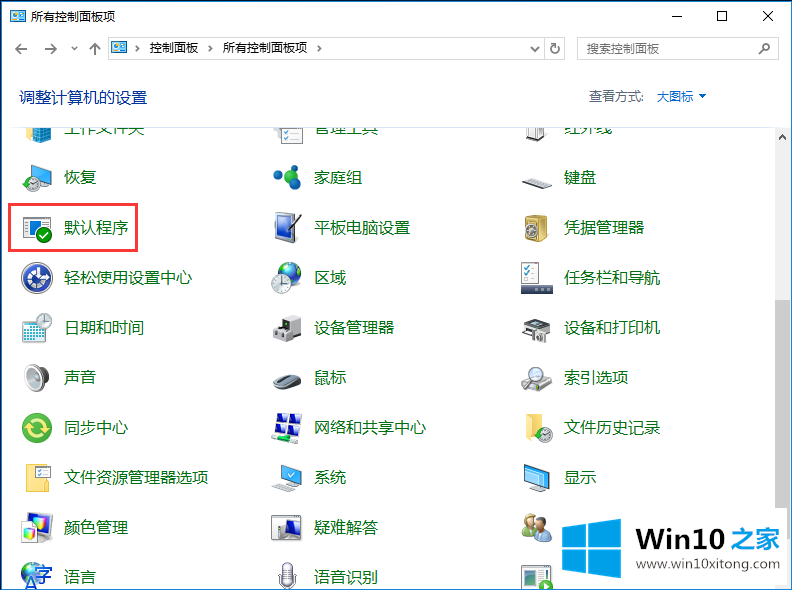Open the 索引选项 magnifier icon
This screenshot has height=590, width=792.
[x=536, y=379]
